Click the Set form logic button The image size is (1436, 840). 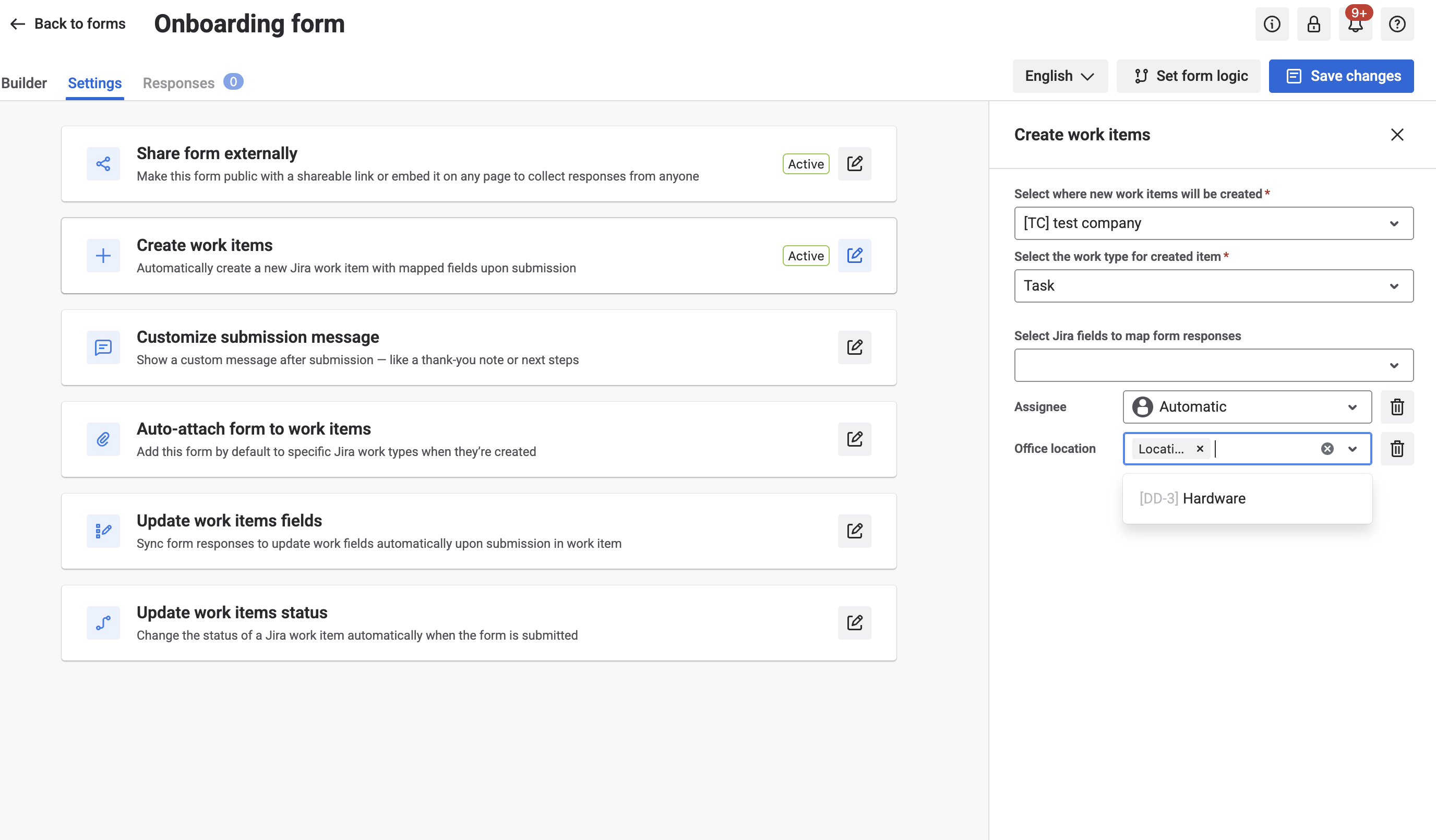[x=1188, y=76]
